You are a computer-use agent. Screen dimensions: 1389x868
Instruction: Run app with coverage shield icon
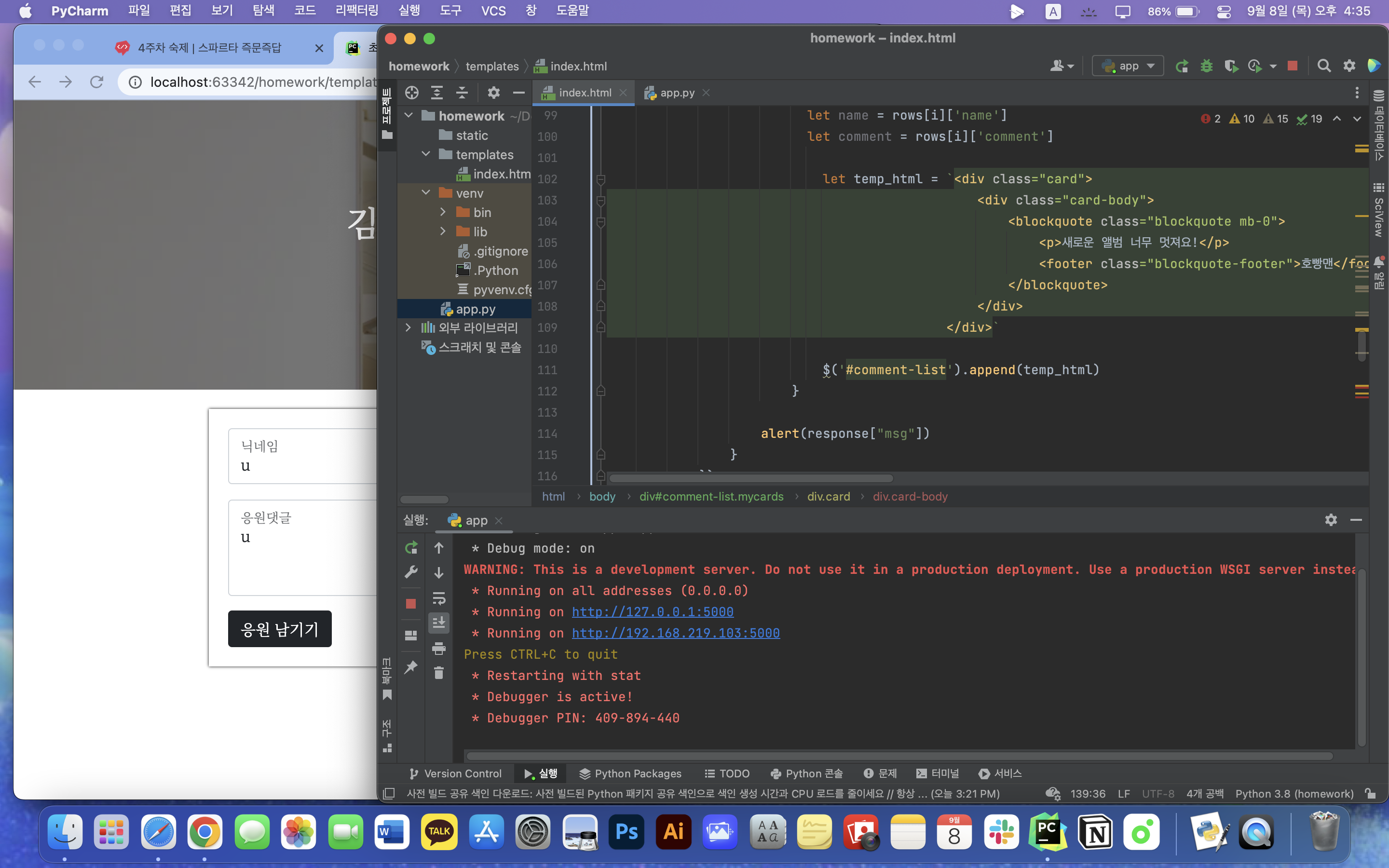(1231, 66)
